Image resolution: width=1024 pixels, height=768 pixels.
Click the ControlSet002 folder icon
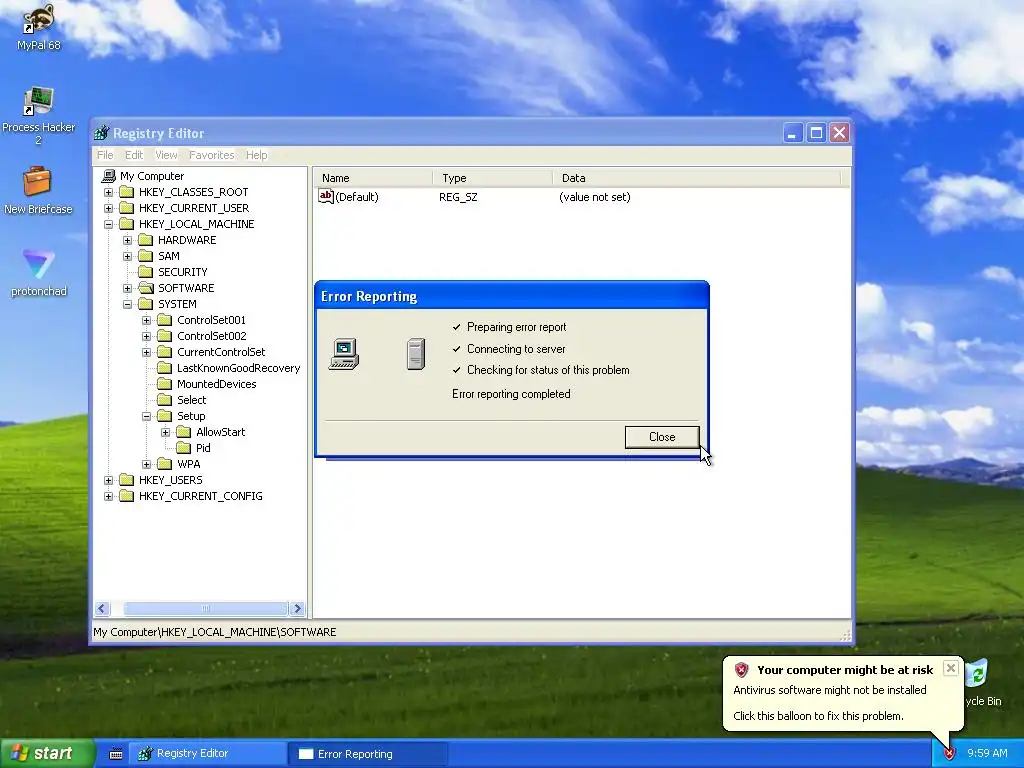[165, 336]
